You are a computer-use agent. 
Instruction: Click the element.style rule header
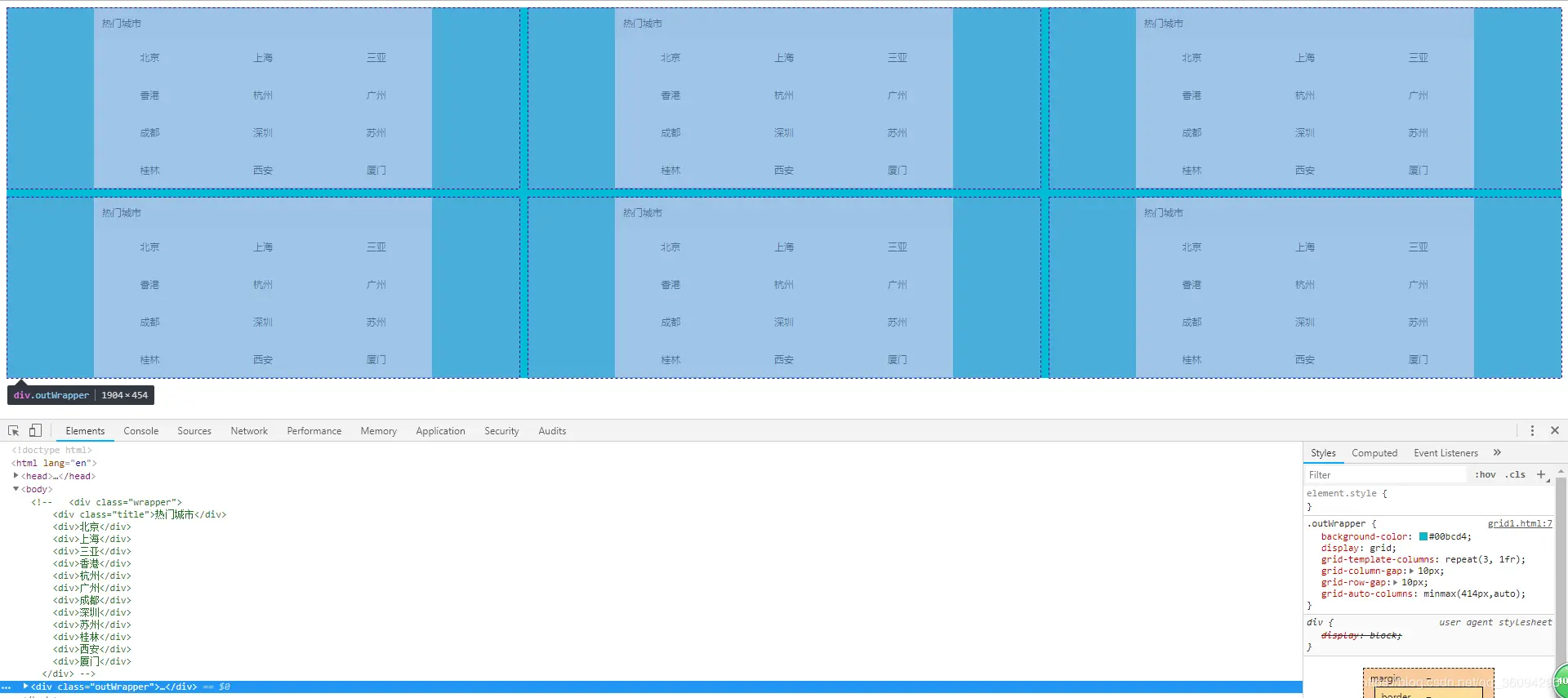(1347, 493)
